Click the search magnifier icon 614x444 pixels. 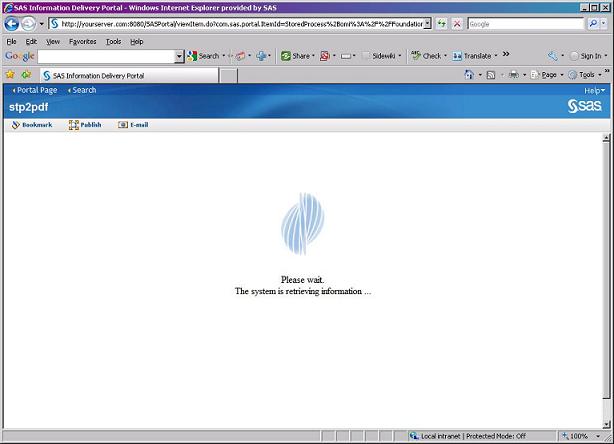point(593,24)
